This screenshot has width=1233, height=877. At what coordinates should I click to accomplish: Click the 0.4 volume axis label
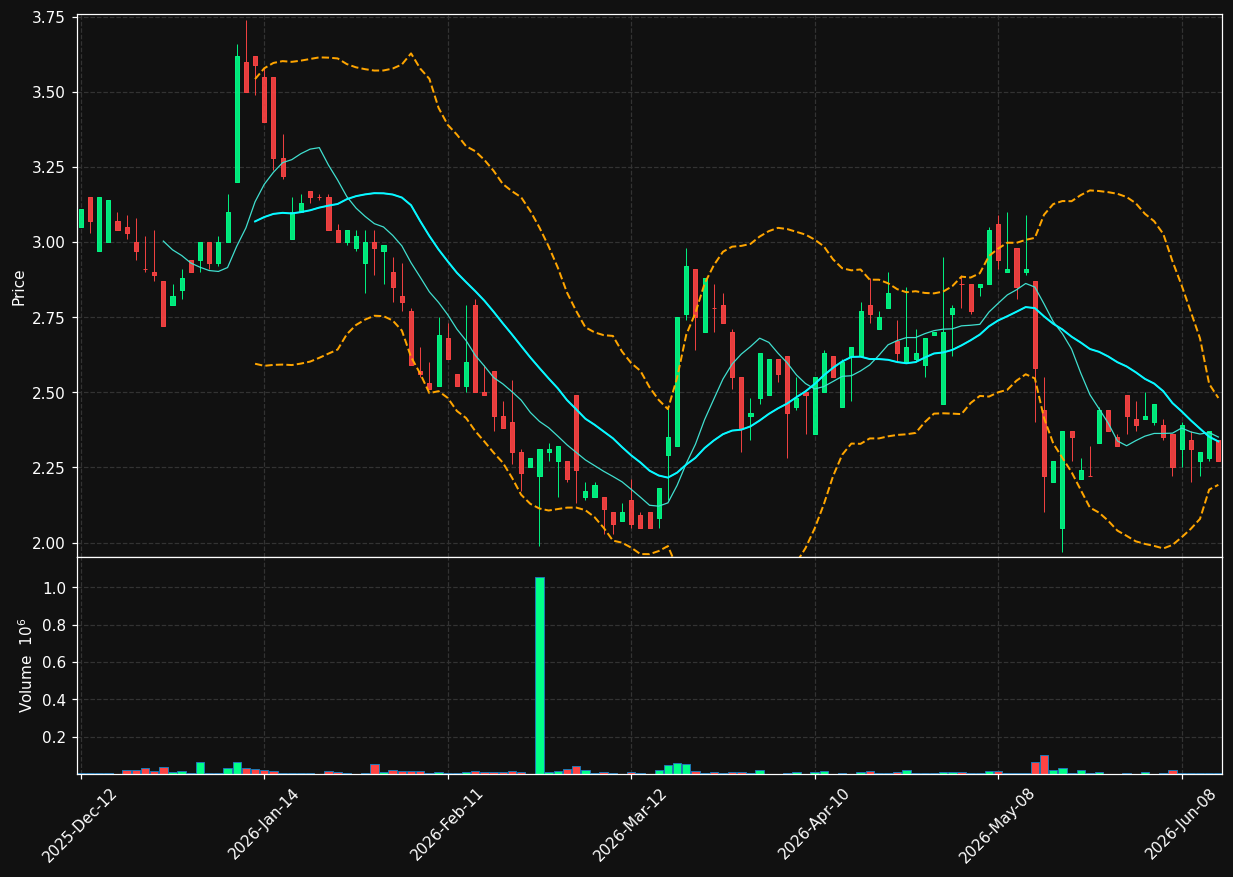pyautogui.click(x=54, y=701)
